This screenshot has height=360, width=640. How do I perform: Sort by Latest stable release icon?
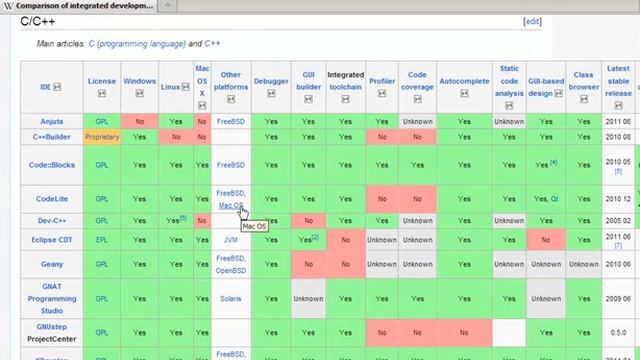(618, 106)
